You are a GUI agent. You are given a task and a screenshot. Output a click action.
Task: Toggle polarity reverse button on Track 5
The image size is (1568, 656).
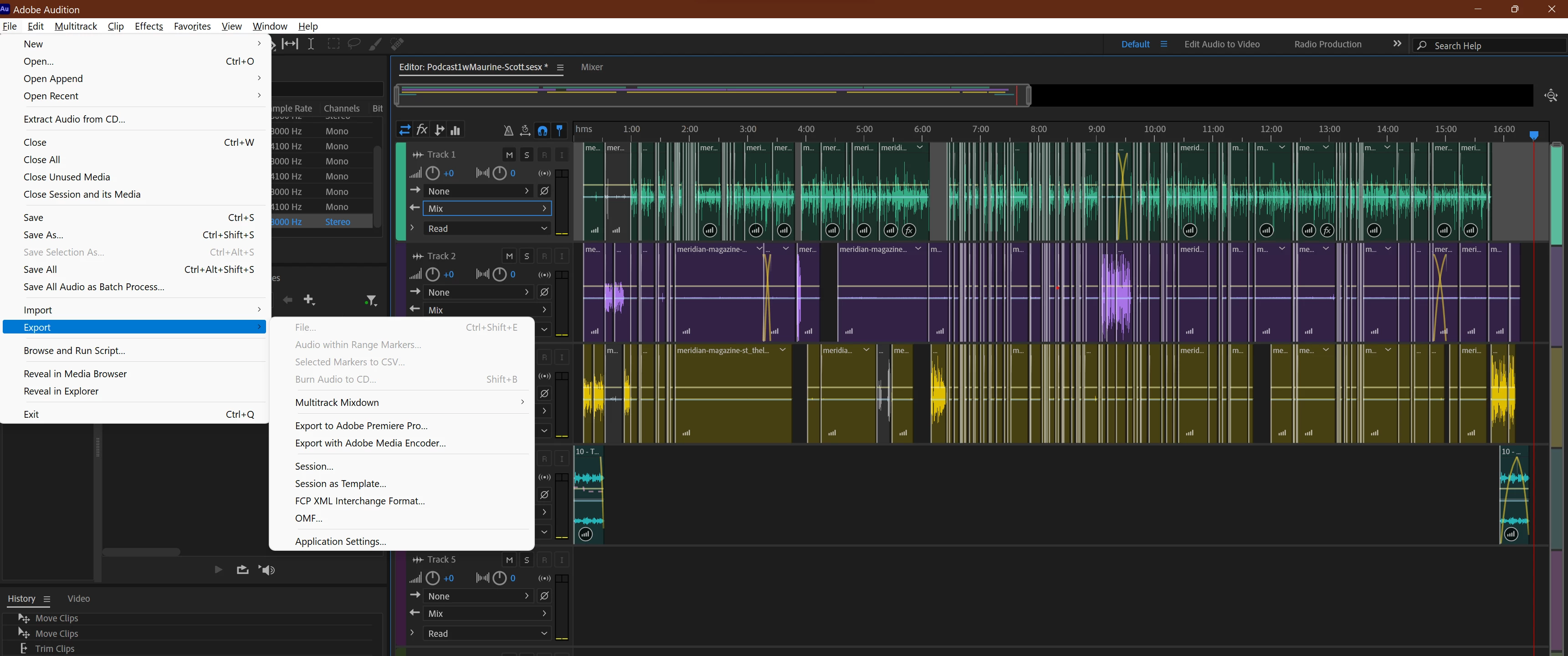pyautogui.click(x=545, y=596)
